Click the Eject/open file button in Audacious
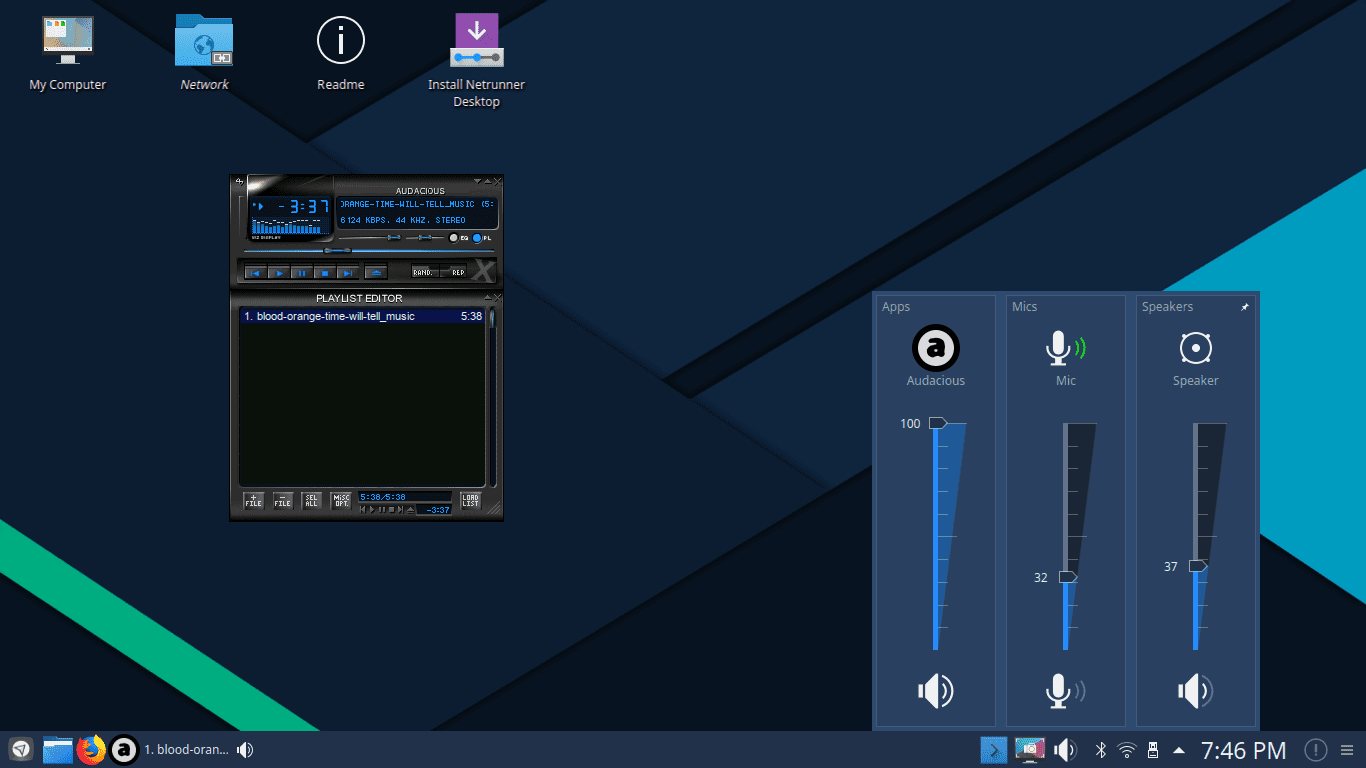The height and width of the screenshot is (768, 1366). (375, 272)
